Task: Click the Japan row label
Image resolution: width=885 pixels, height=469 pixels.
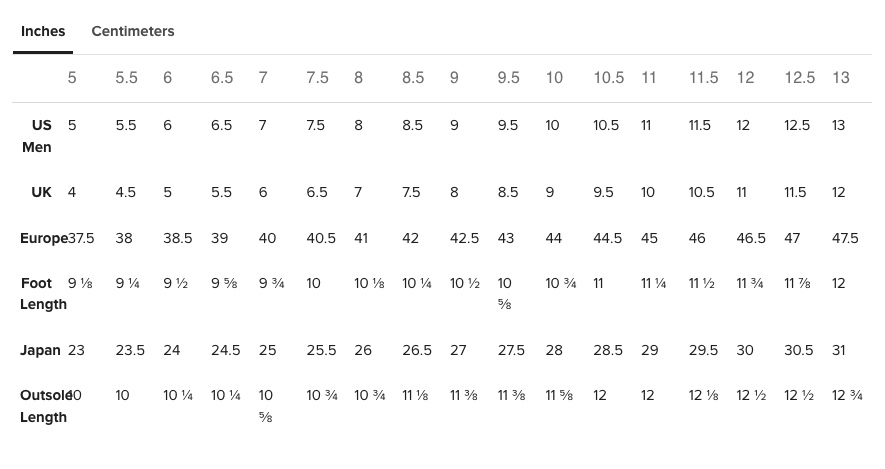Action: coord(40,350)
